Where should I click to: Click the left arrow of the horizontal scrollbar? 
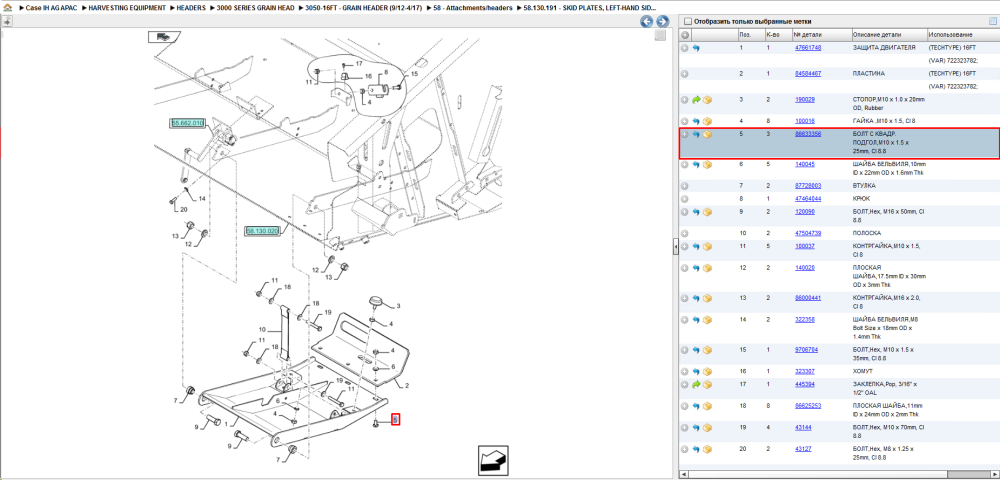click(683, 474)
